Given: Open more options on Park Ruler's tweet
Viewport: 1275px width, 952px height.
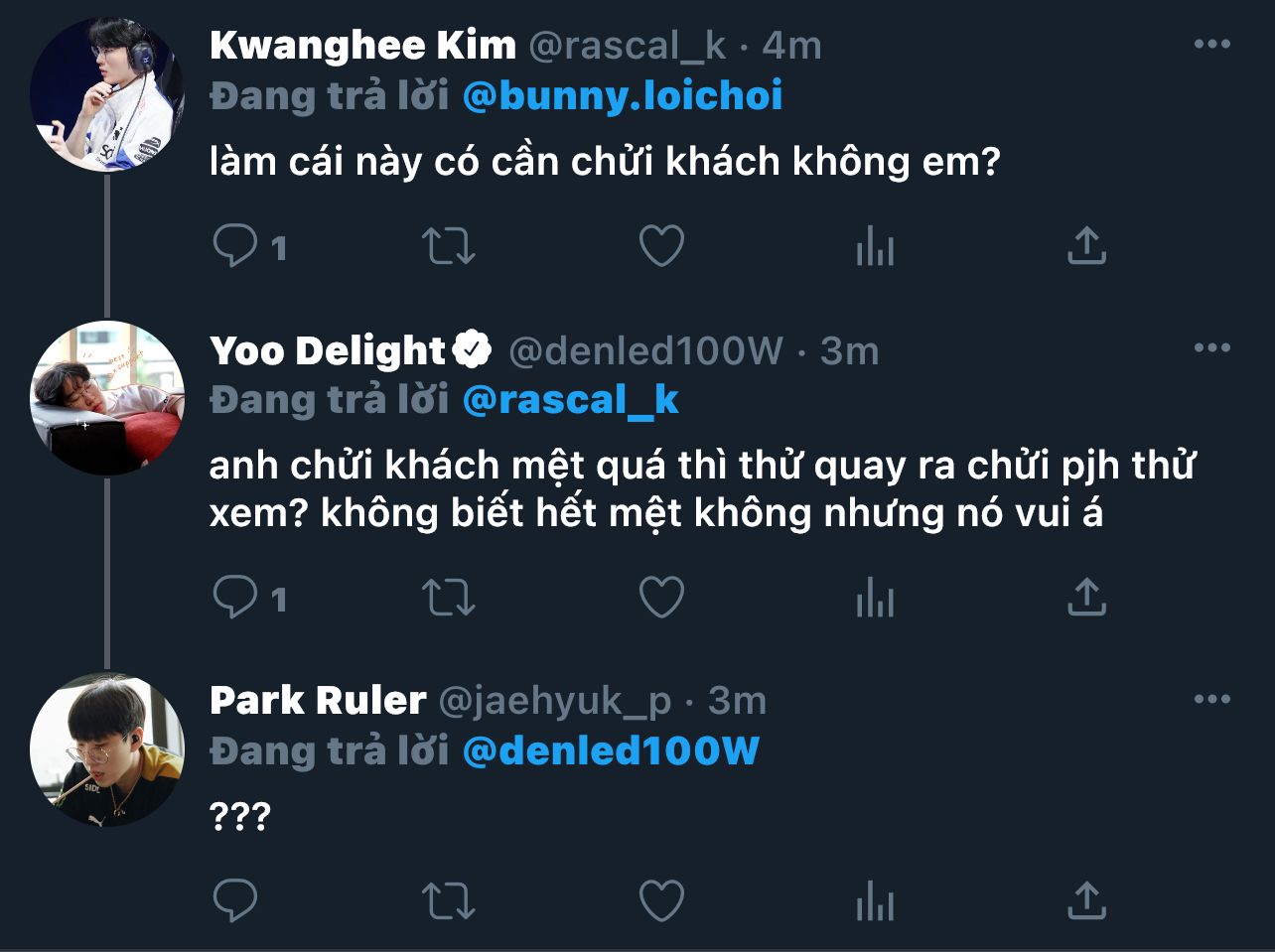Looking at the screenshot, I should (x=1211, y=700).
